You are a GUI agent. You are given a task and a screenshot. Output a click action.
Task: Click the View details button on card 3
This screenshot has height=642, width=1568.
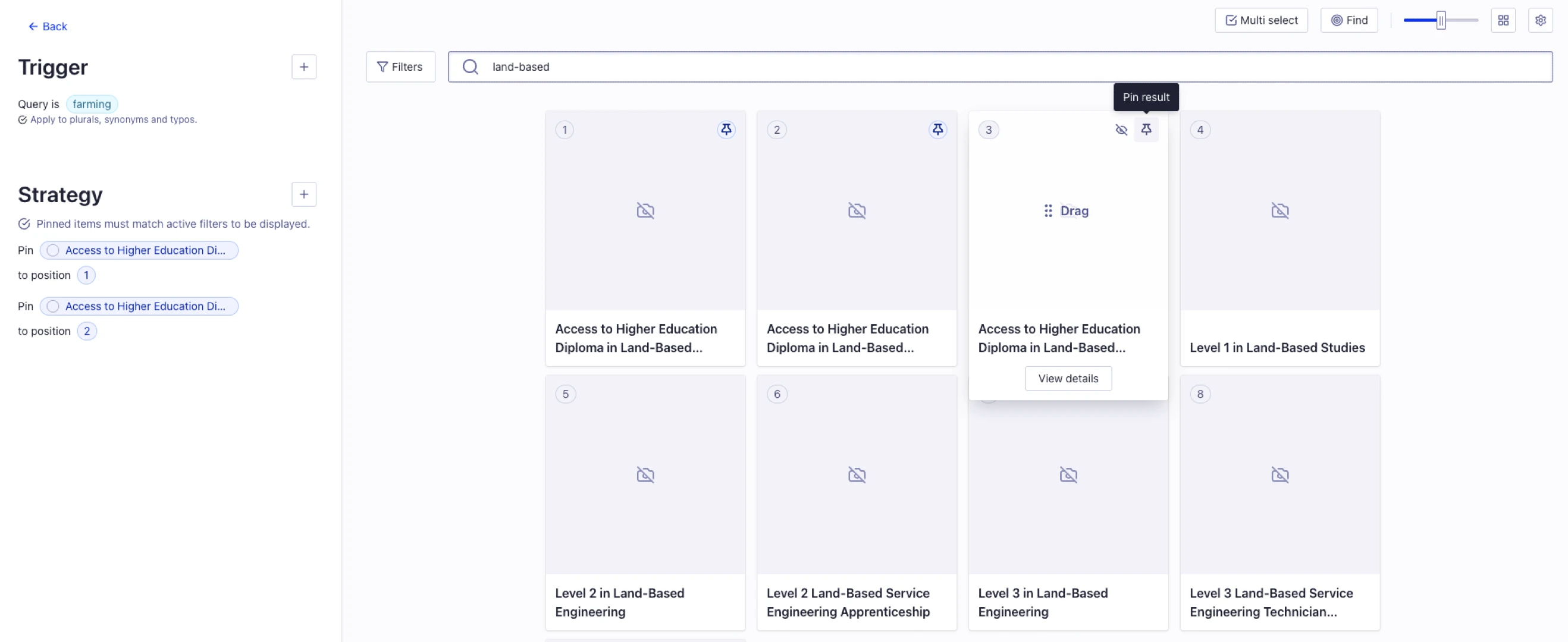click(1068, 378)
